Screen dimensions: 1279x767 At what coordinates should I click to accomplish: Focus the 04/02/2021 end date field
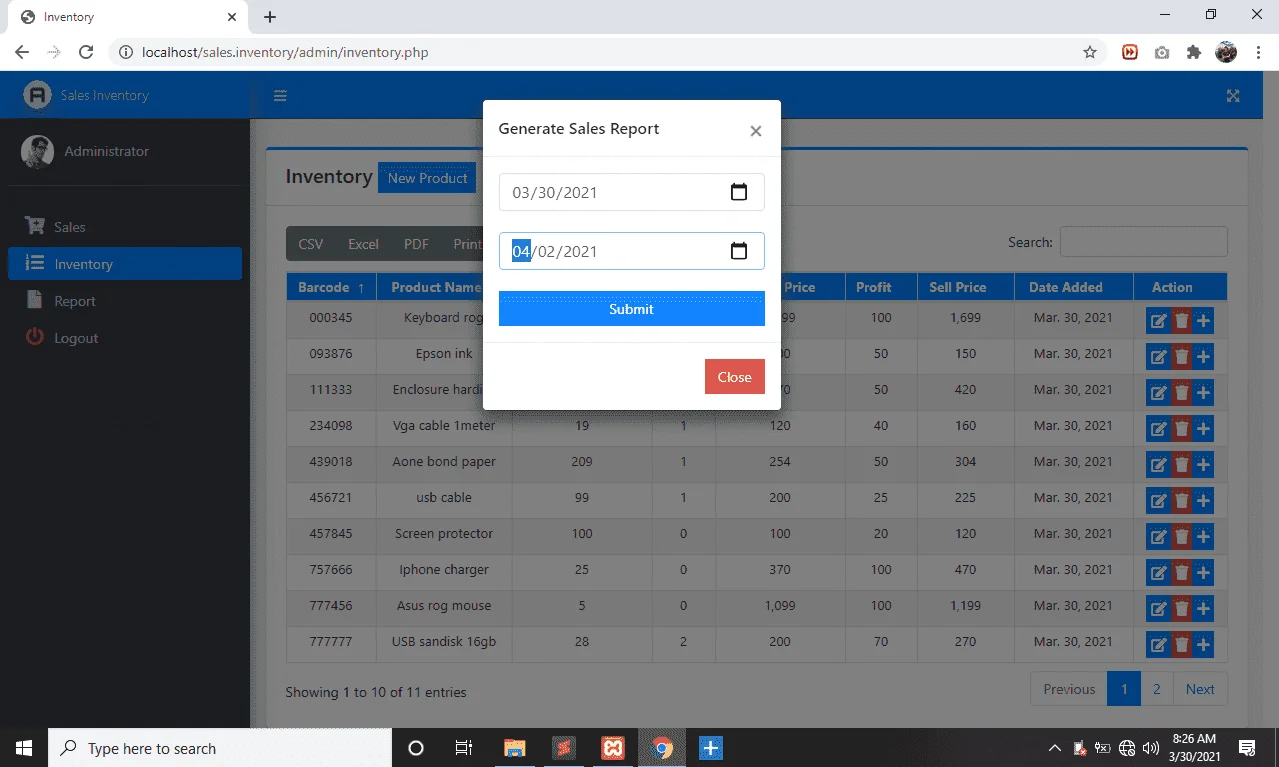631,251
